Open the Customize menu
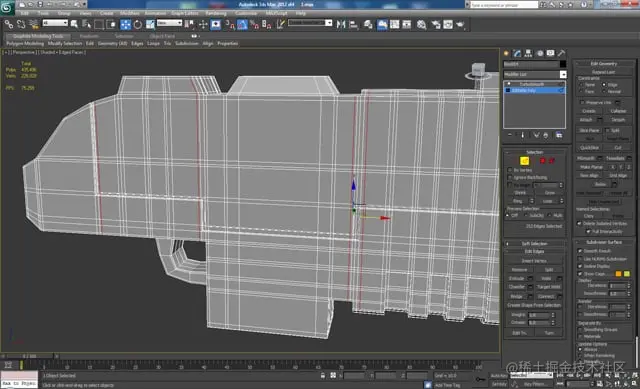Screen dimensions: 640x389 click(246, 13)
